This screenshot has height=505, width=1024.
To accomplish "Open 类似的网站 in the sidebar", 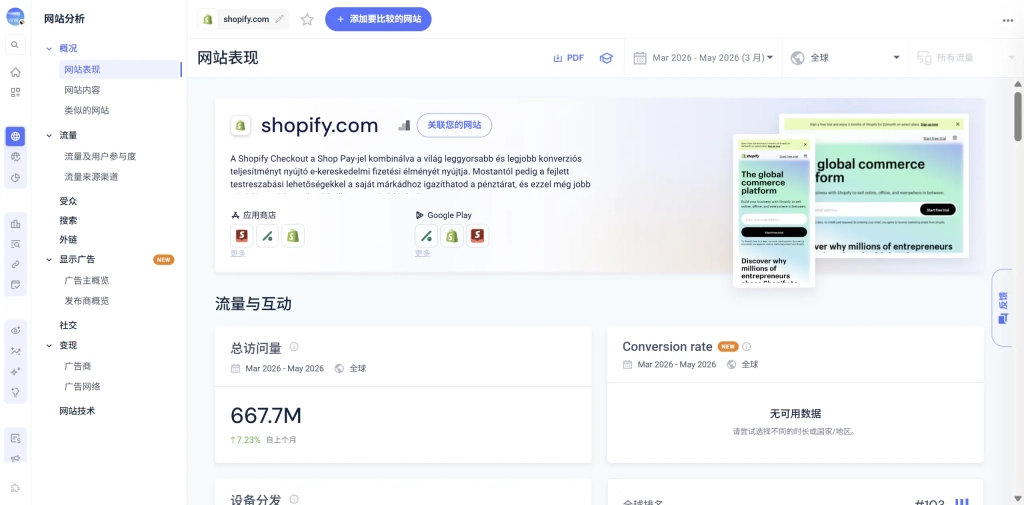I will tap(87, 110).
